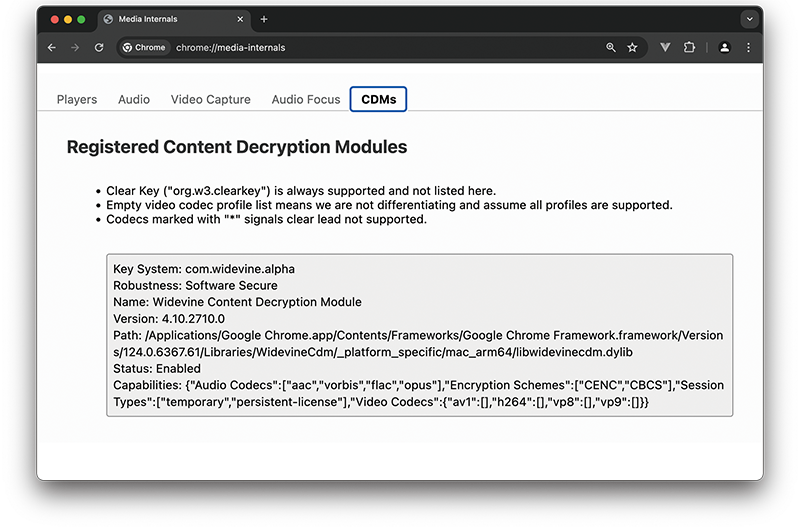Open a new tab with plus button
This screenshot has width=800, height=529.
(264, 19)
